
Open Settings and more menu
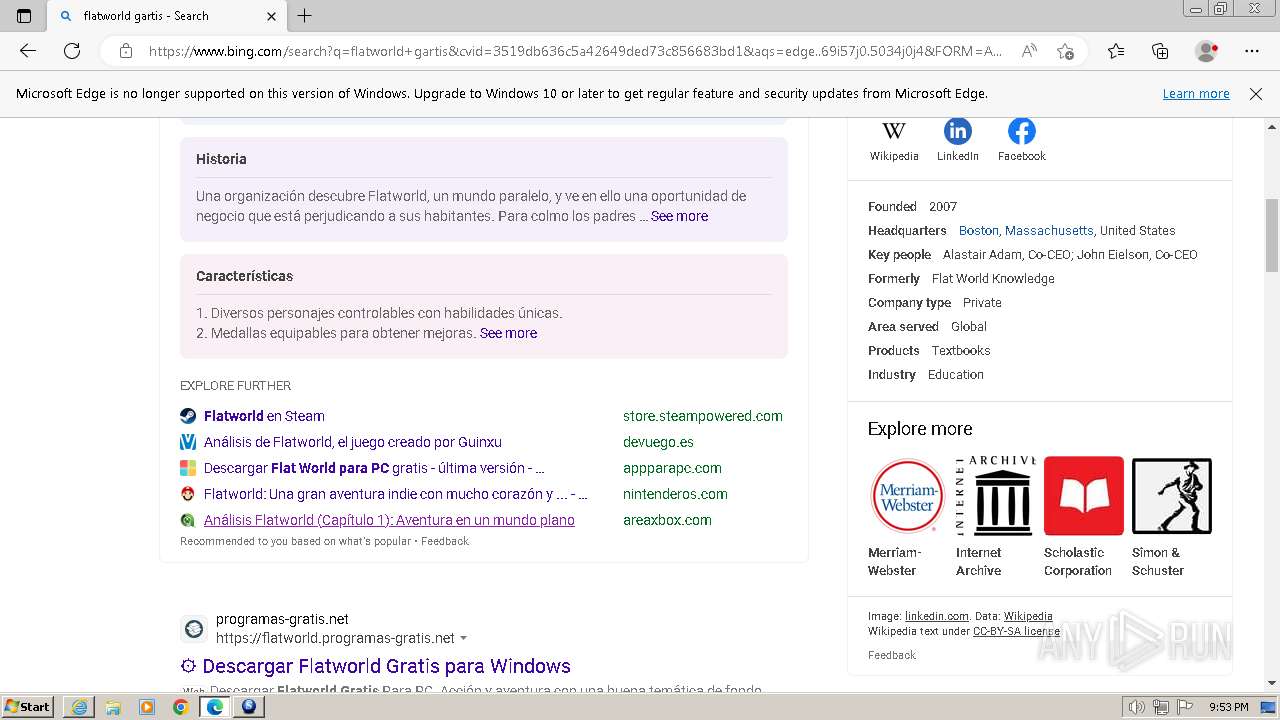point(1251,51)
